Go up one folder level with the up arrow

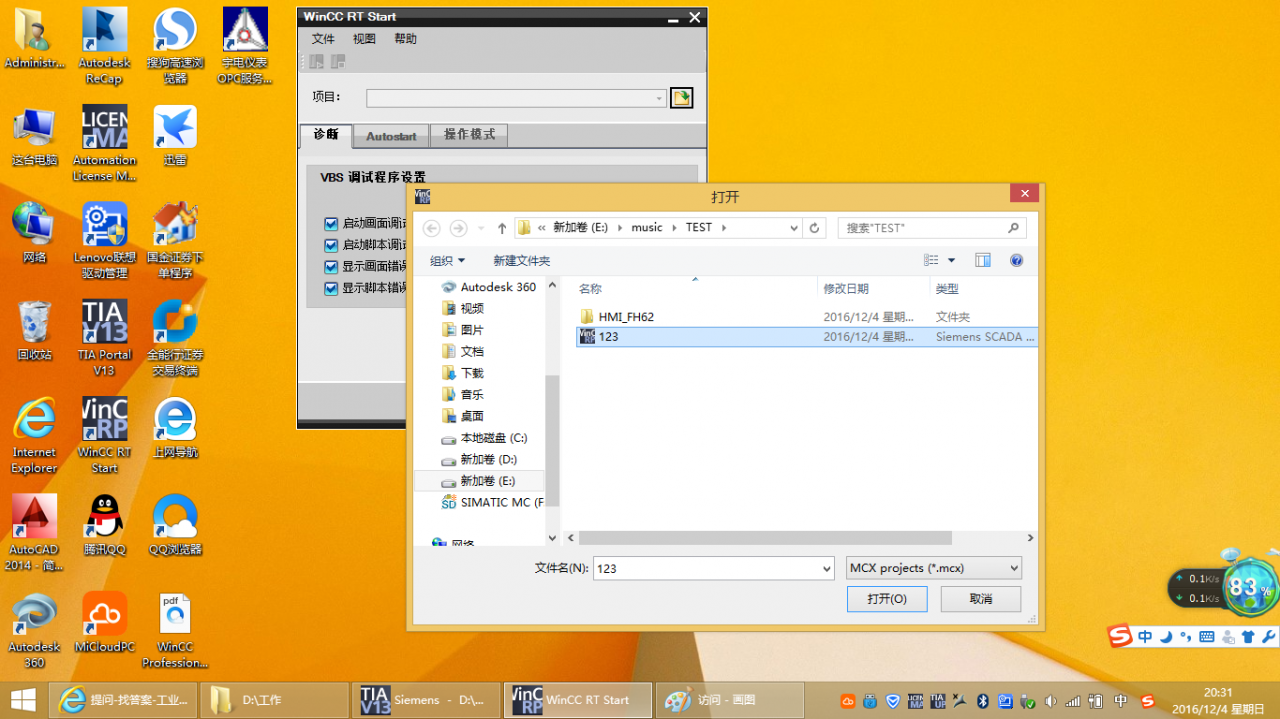click(x=501, y=227)
